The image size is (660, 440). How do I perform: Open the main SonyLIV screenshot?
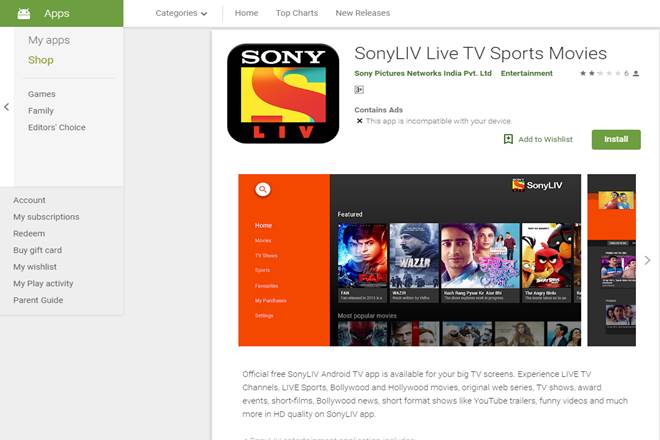pyautogui.click(x=410, y=260)
